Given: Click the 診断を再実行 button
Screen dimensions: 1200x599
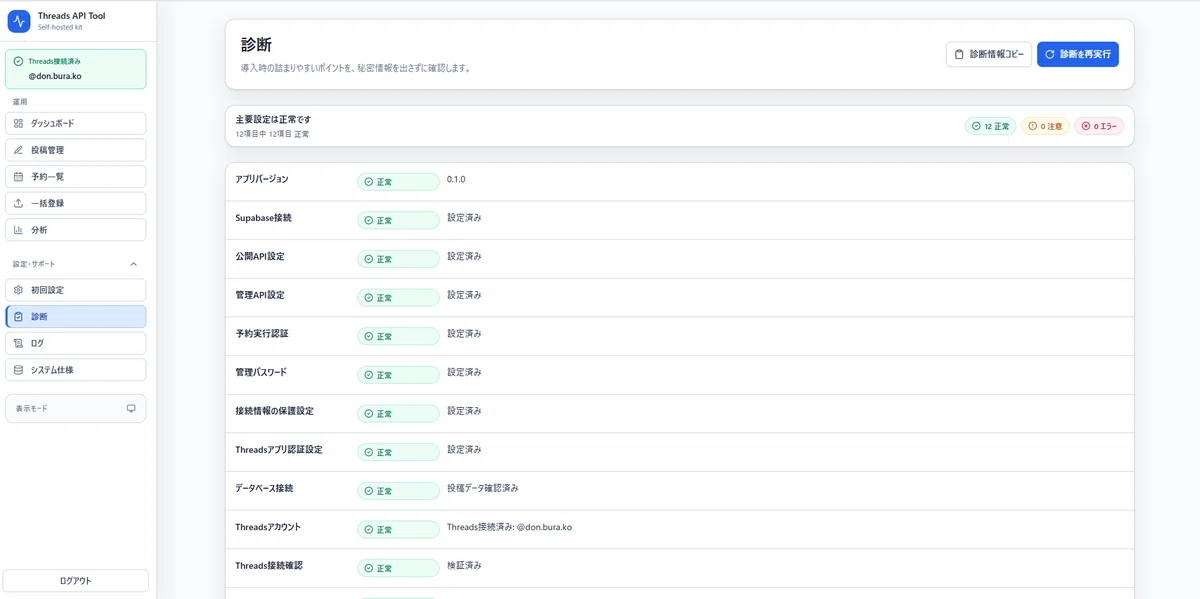Looking at the screenshot, I should coord(1078,54).
